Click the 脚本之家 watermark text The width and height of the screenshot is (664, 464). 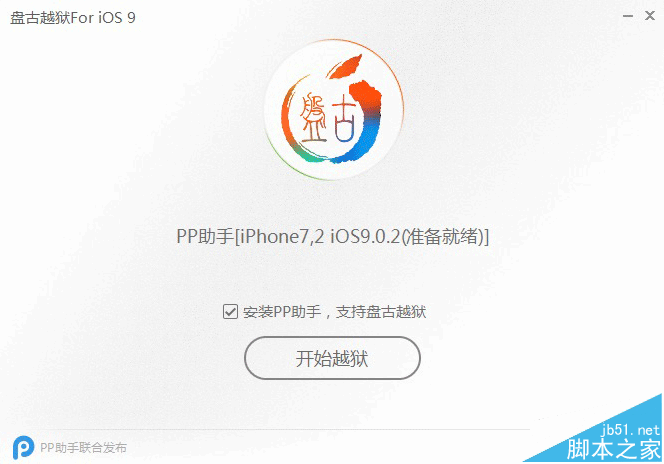click(x=614, y=449)
